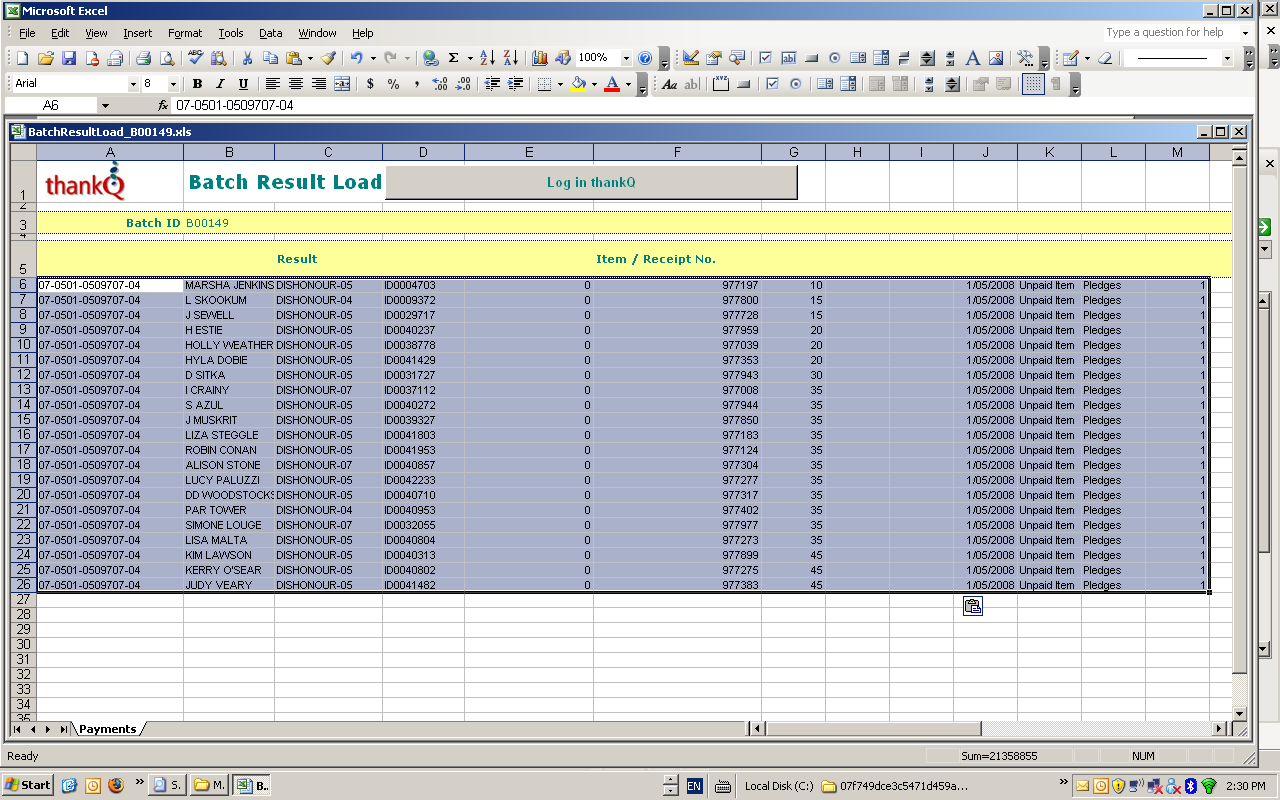
Task: Select Check Box control in Control Toolbox
Action: coord(765,58)
